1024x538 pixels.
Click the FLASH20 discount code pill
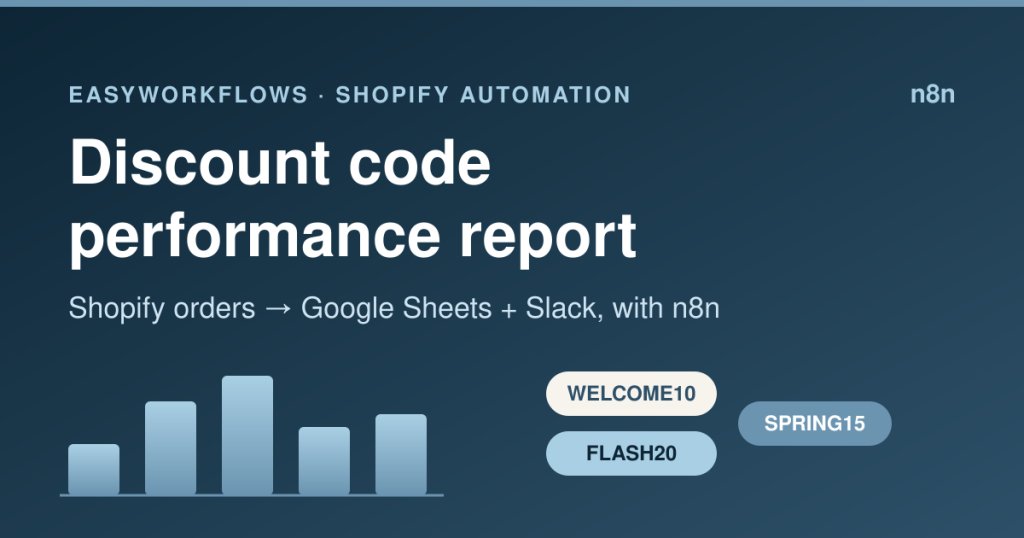point(631,453)
